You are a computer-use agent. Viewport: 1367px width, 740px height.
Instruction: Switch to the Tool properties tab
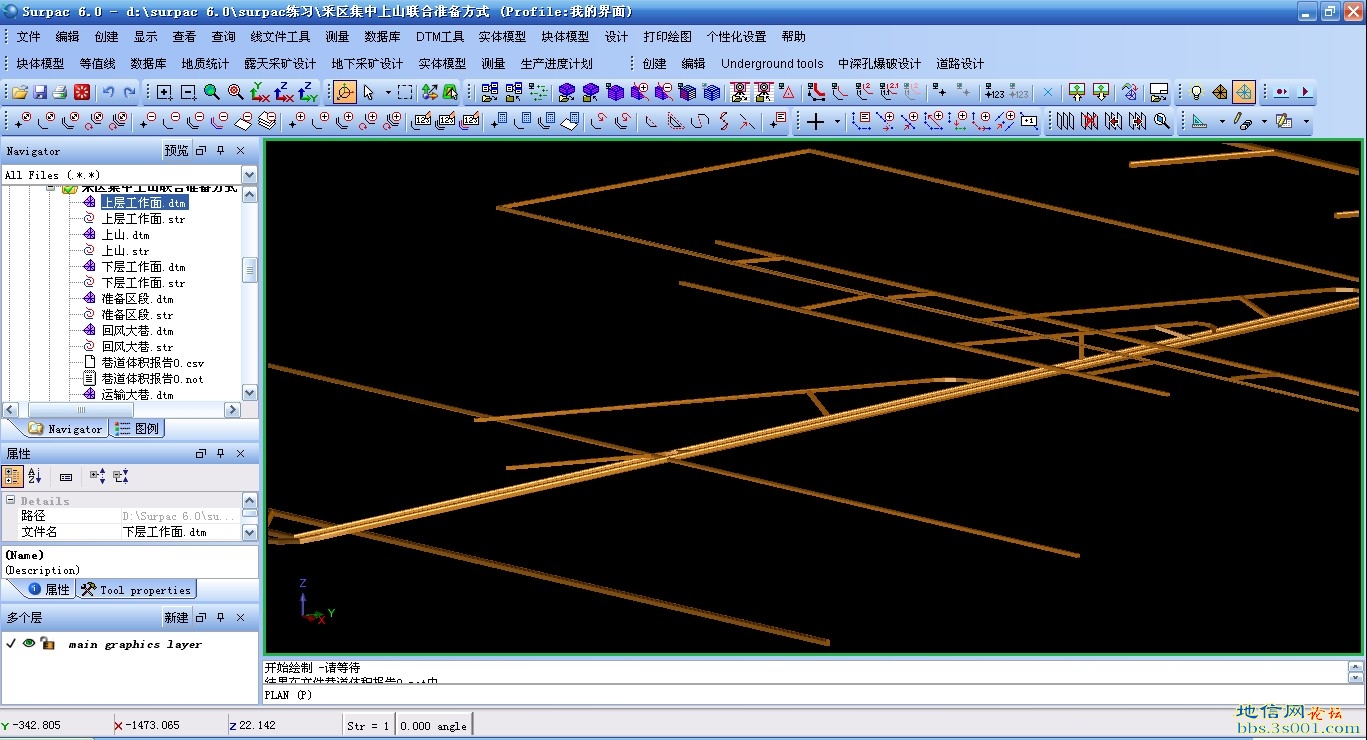click(x=136, y=589)
